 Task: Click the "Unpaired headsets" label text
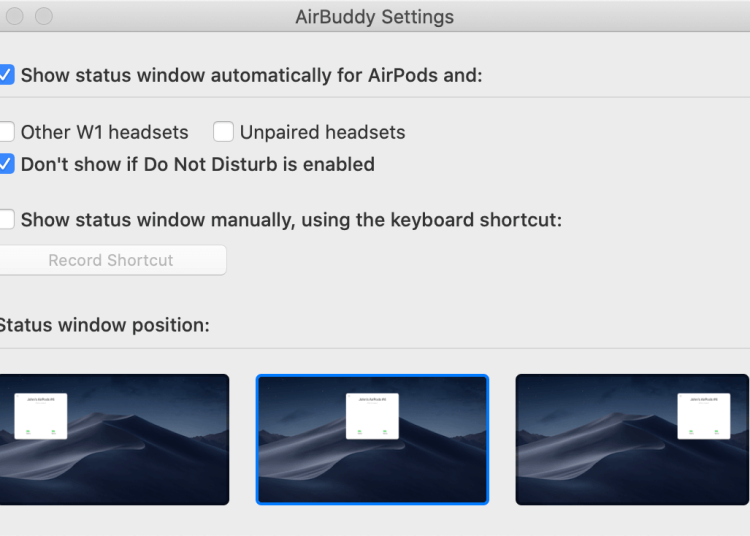(x=322, y=132)
